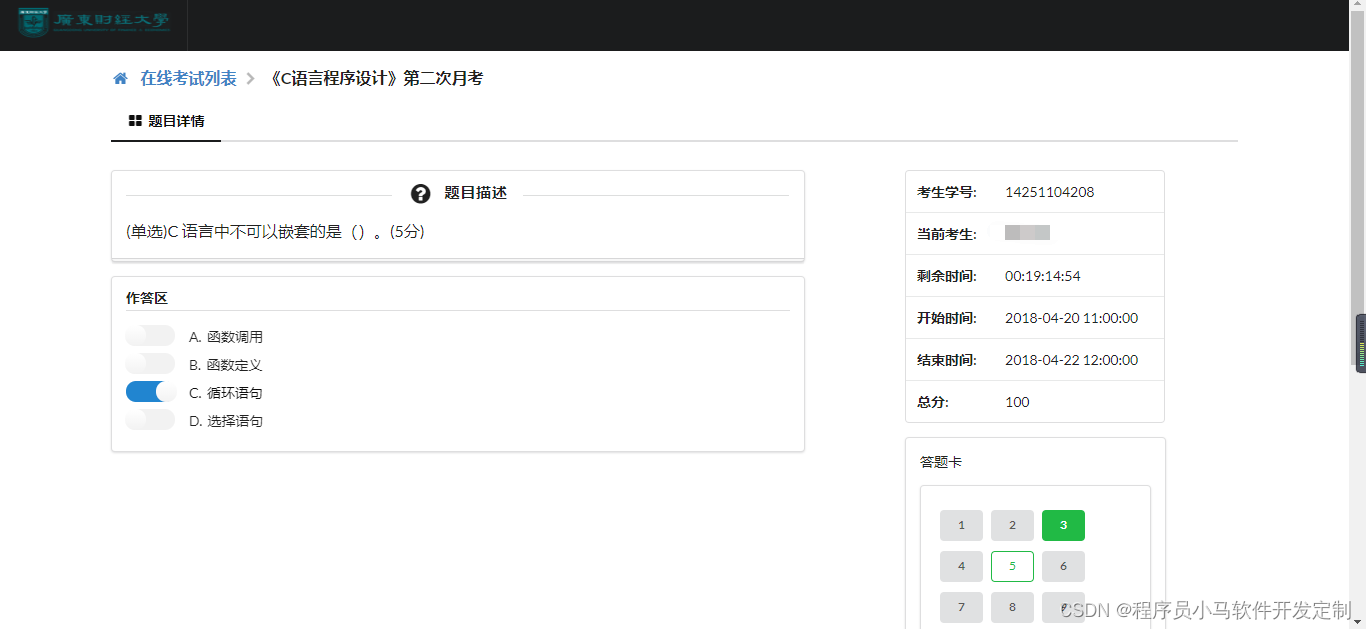Image resolution: width=1366 pixels, height=629 pixels.
Task: Click the 总分 score value 100
Action: (1017, 402)
